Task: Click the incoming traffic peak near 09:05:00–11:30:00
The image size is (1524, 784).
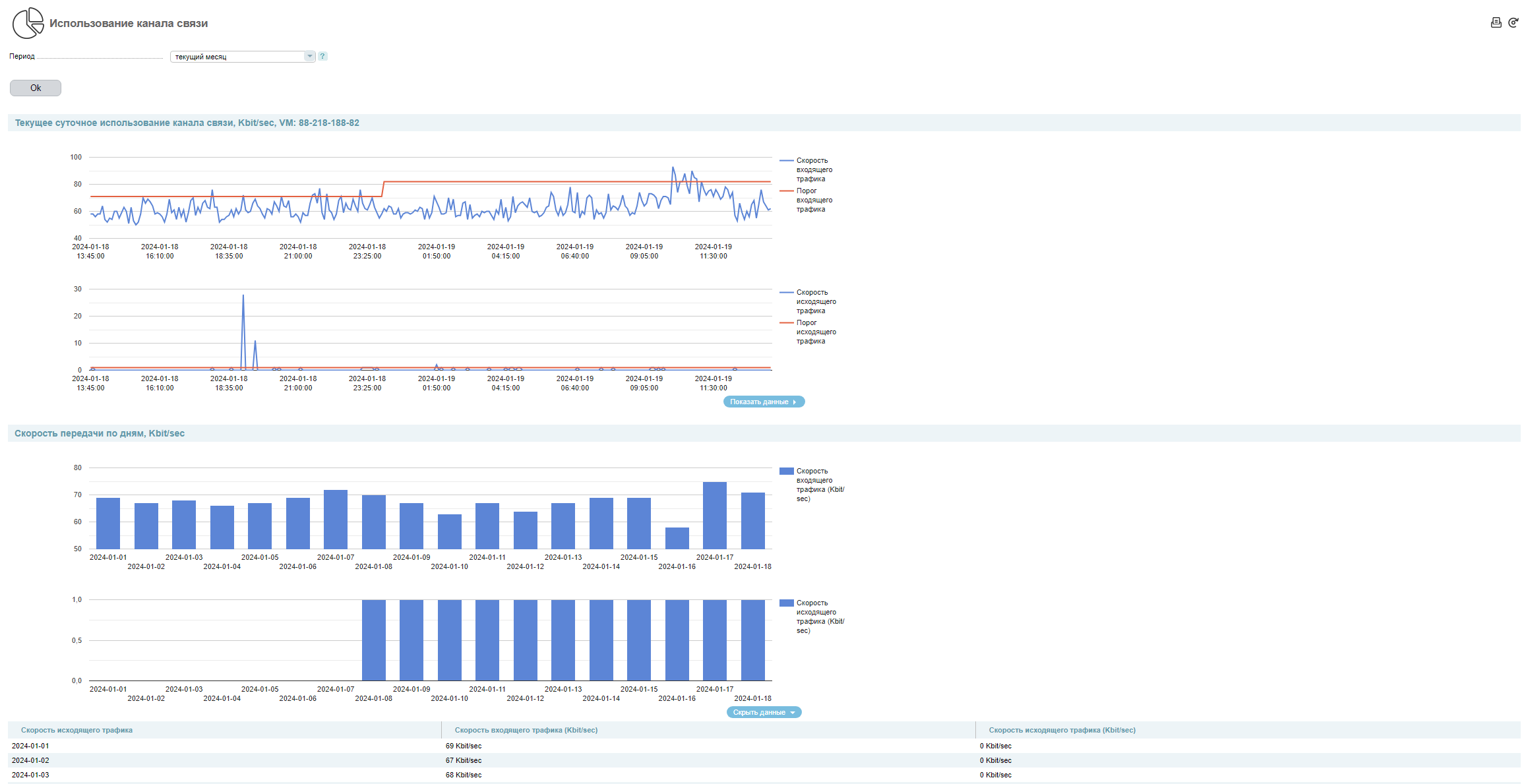Action: (x=673, y=169)
